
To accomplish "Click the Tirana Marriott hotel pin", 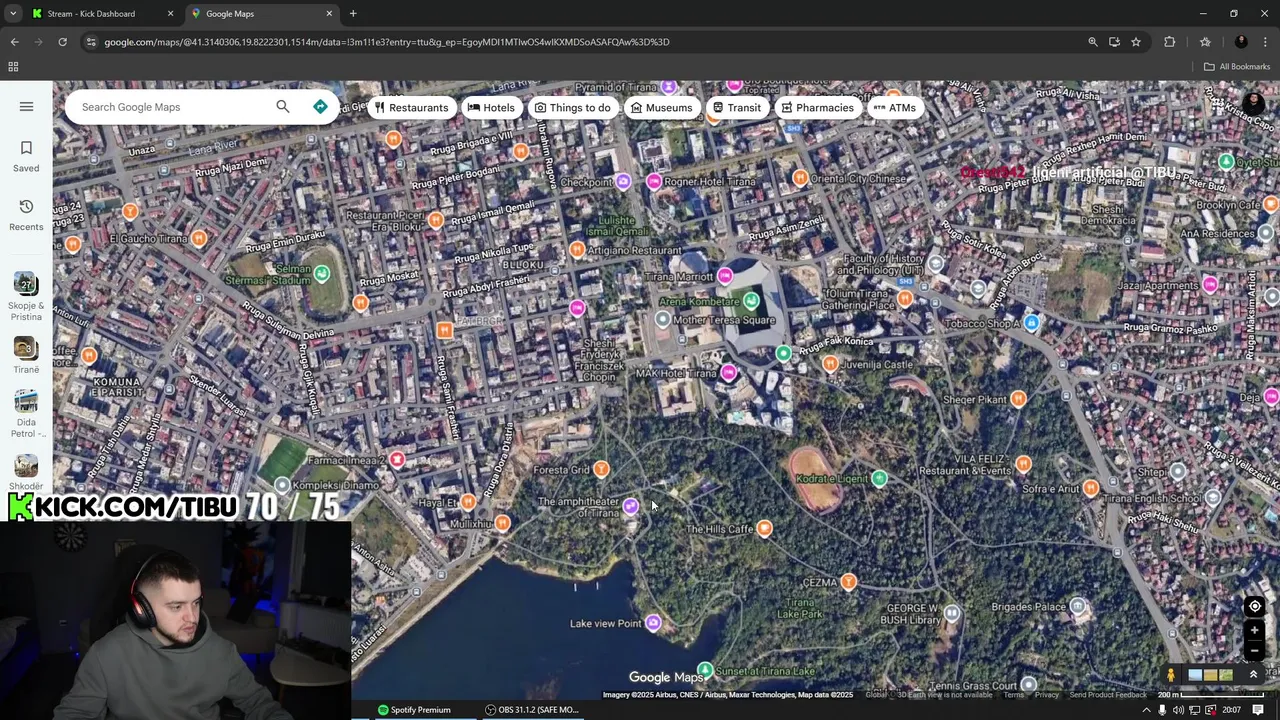I will (x=725, y=276).
